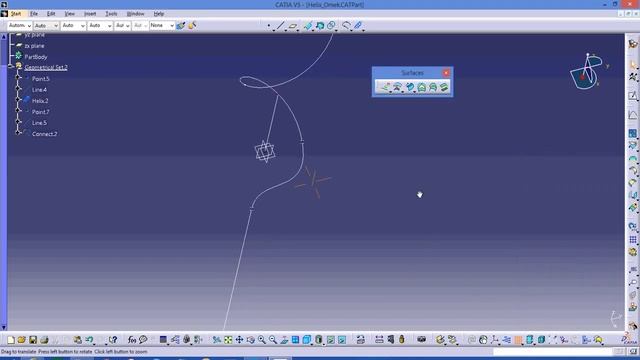Viewport: 640px width, 360px height.
Task: Click the Open file folder icon
Action: pyautogui.click(x=22, y=340)
